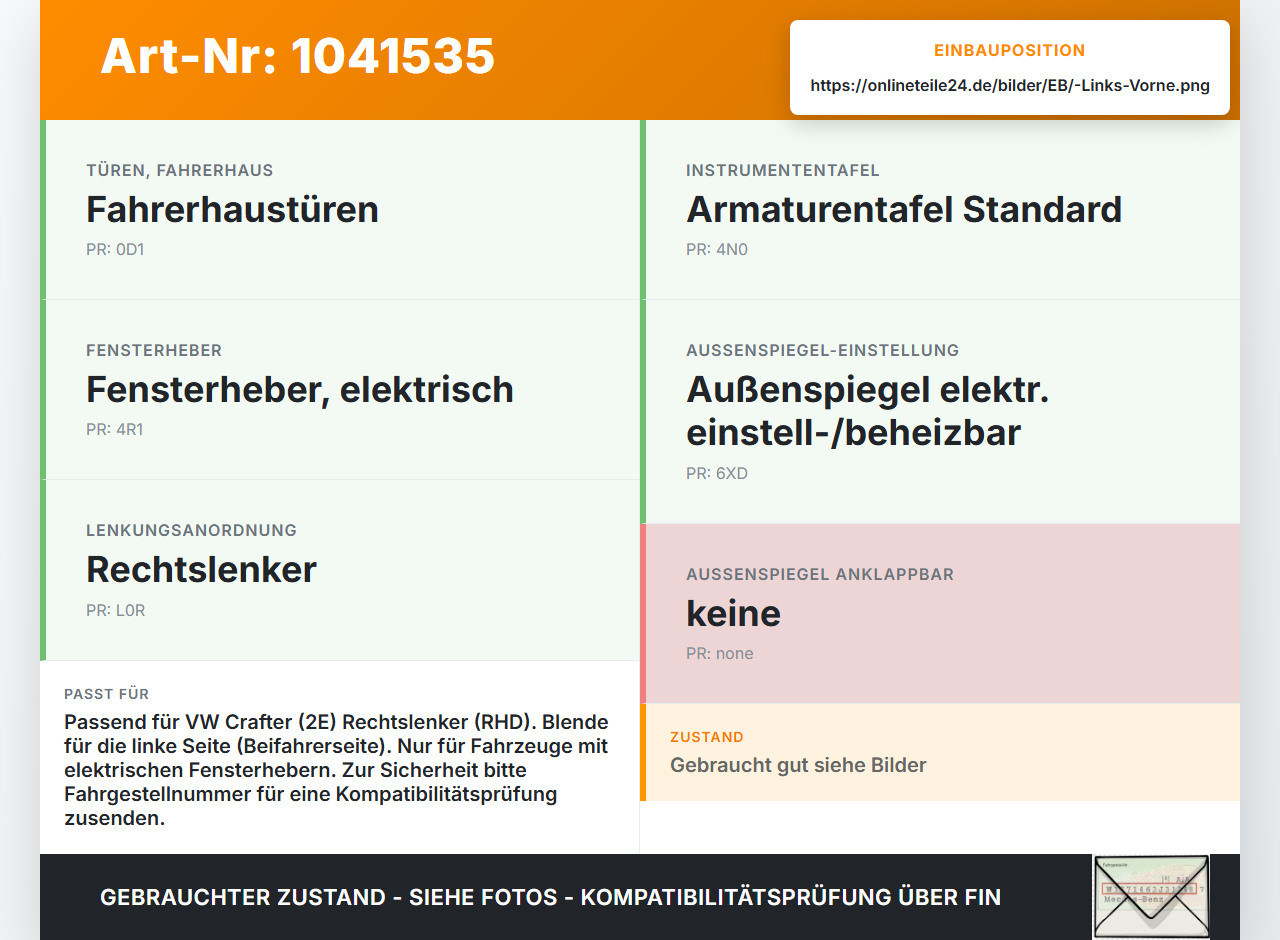
Task: Click the PR code 'L0R'
Action: tap(130, 610)
